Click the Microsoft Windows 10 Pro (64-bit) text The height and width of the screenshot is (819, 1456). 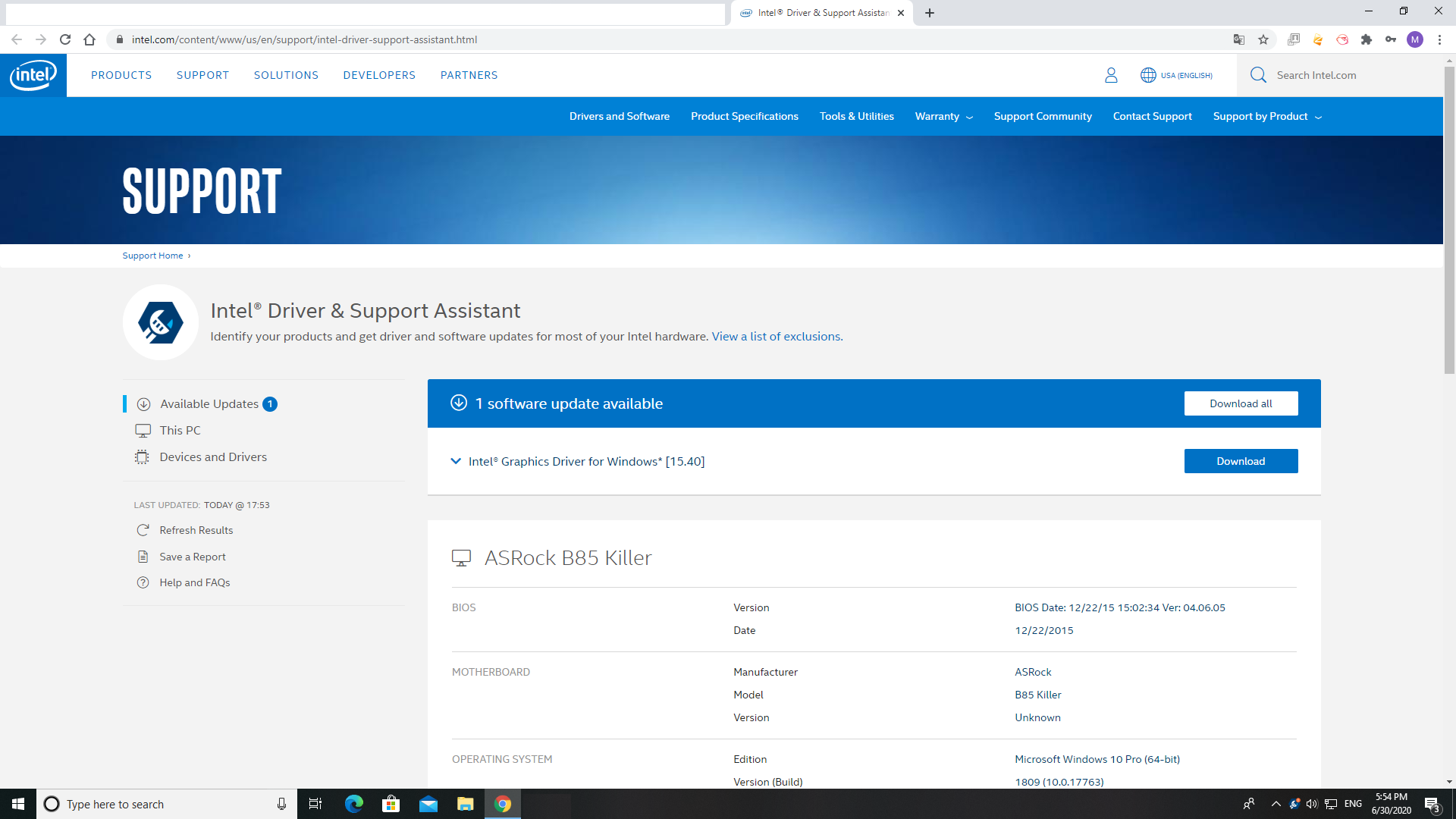[x=1097, y=759]
